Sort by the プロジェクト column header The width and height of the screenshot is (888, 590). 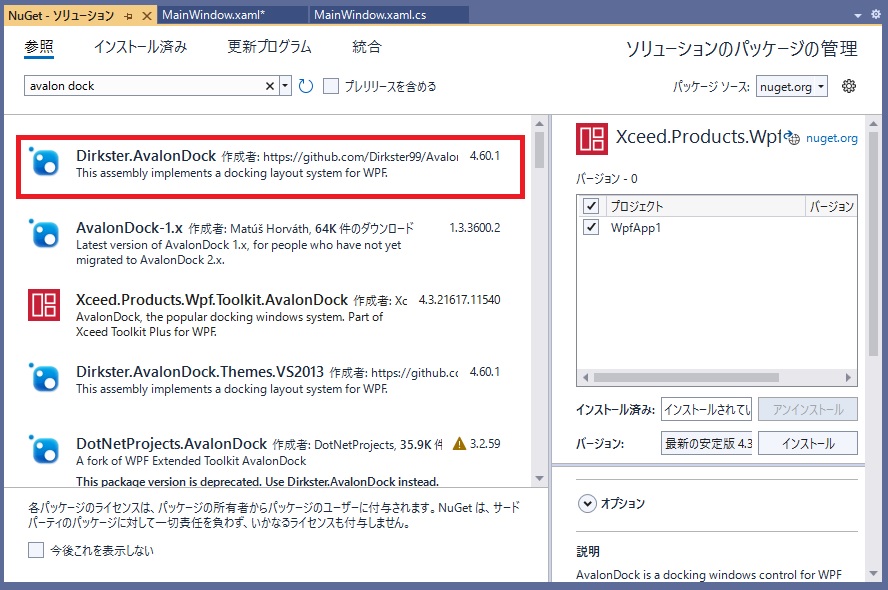pos(705,206)
